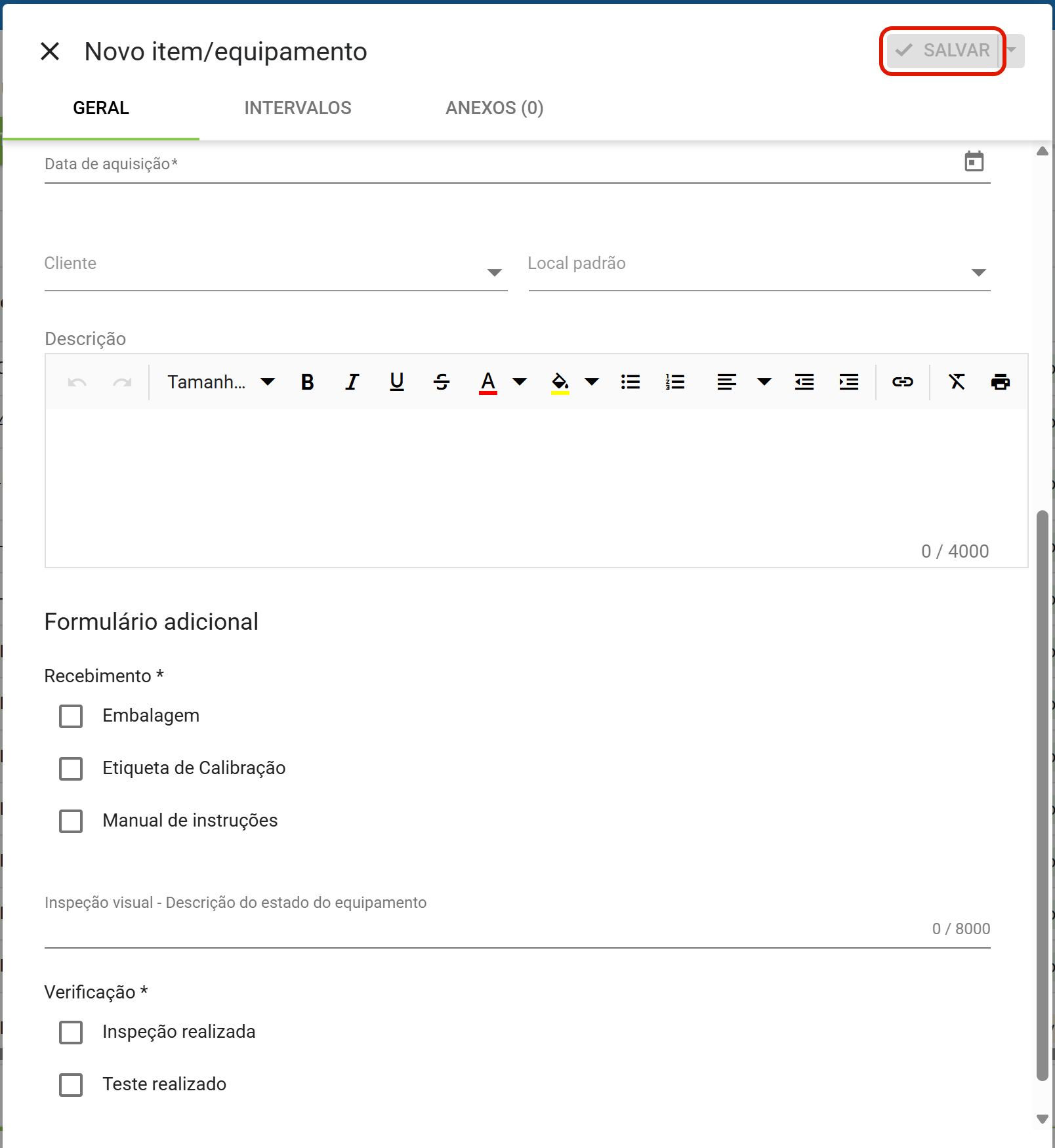The height and width of the screenshot is (1148, 1055).
Task: Switch to the GERAL tab
Action: 101,108
